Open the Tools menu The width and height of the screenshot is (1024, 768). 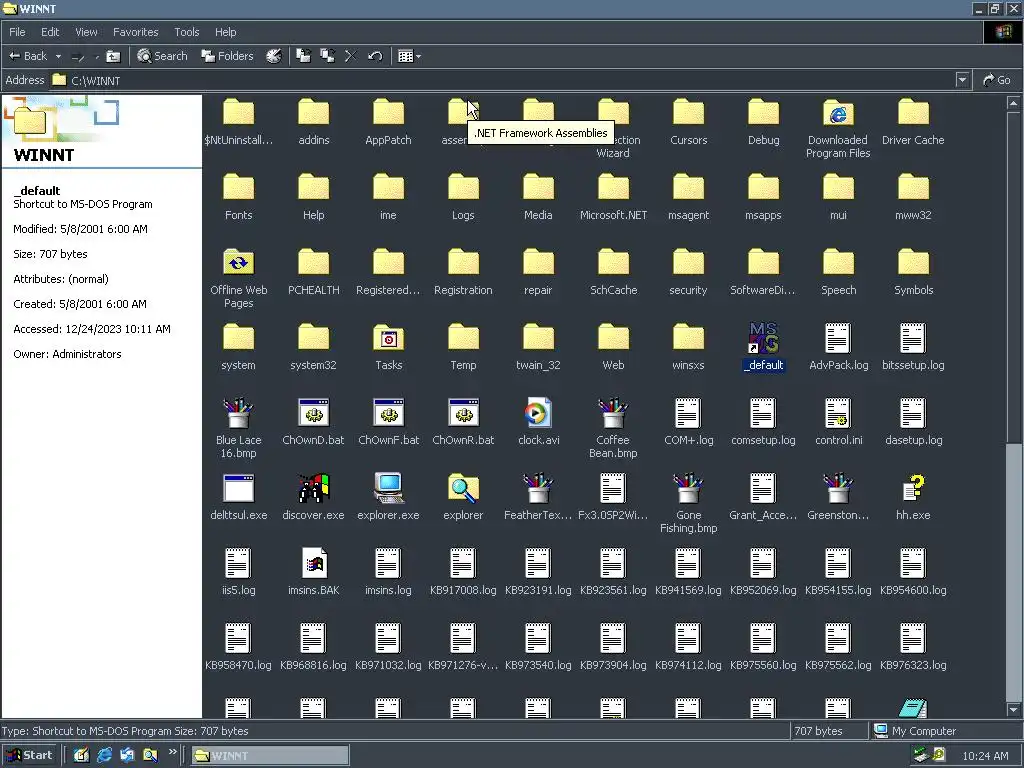coord(187,32)
